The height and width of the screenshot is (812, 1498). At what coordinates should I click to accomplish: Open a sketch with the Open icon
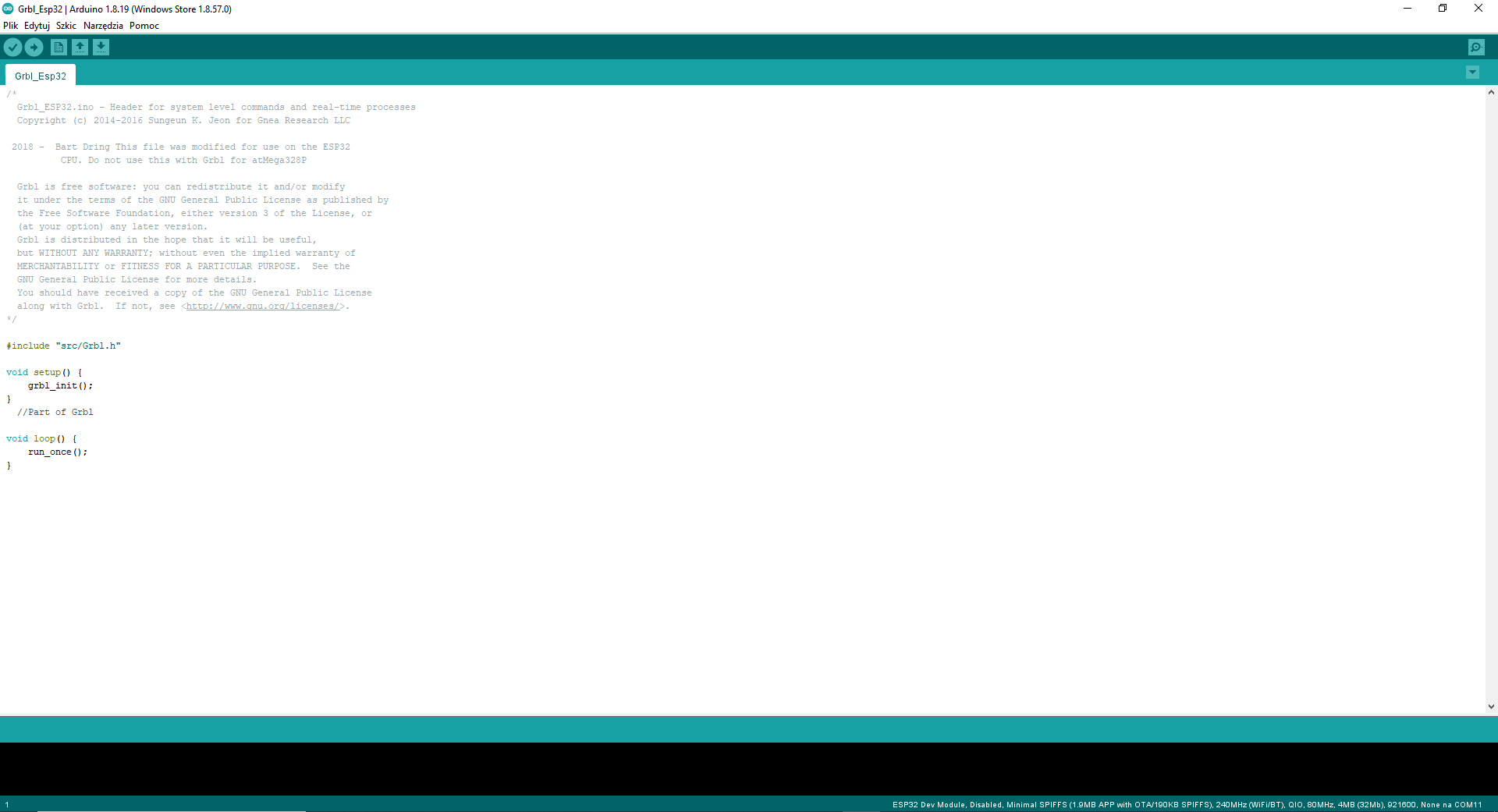point(80,48)
